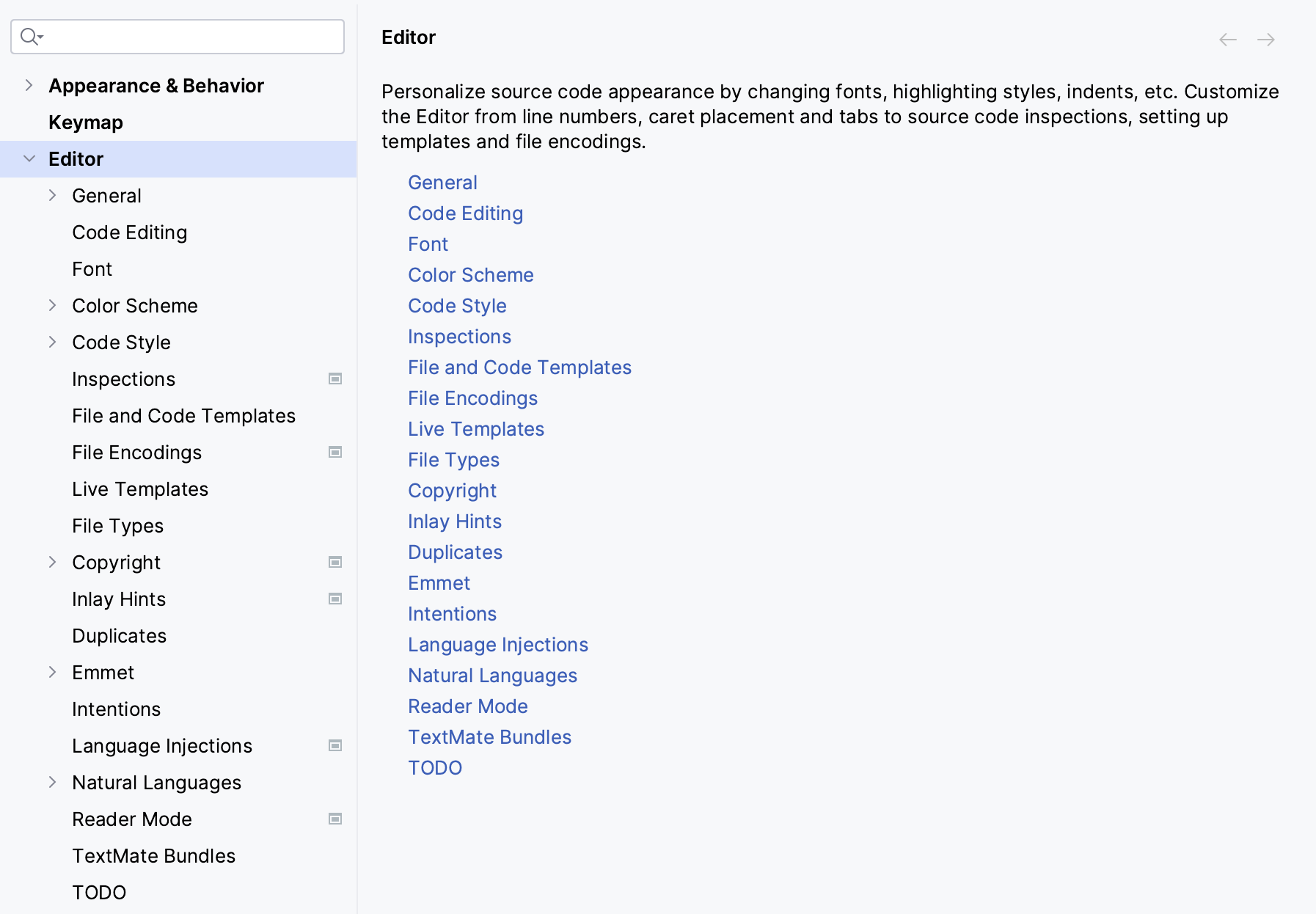Click the forward navigation arrow

tap(1265, 40)
